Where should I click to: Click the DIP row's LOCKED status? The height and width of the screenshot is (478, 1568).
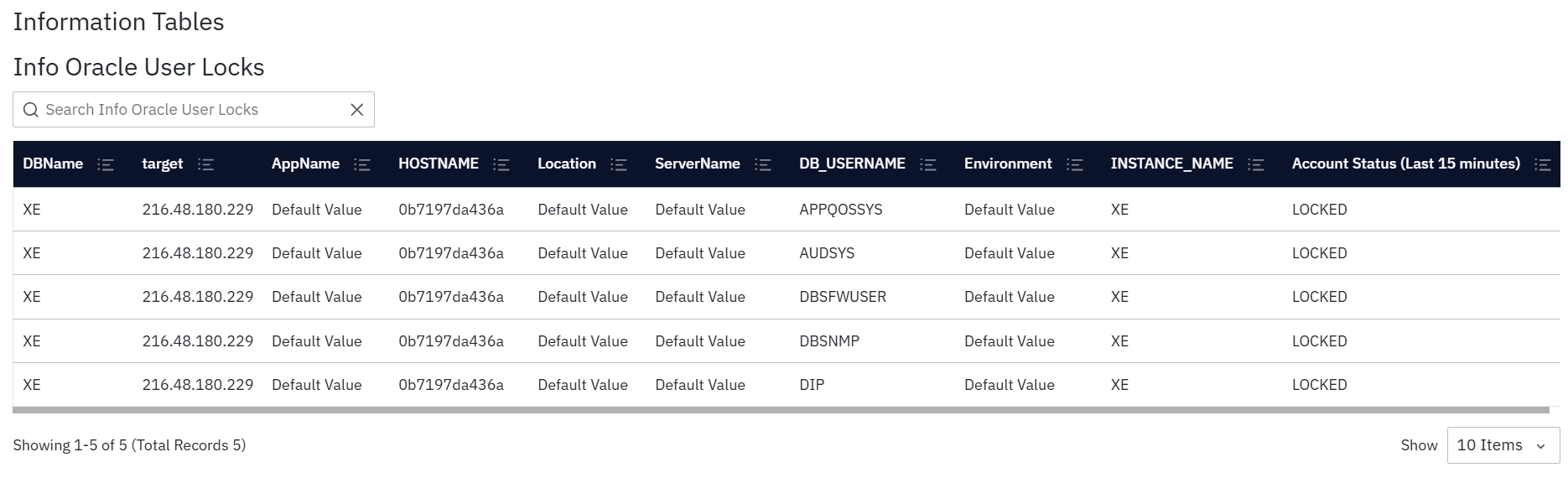click(1319, 385)
